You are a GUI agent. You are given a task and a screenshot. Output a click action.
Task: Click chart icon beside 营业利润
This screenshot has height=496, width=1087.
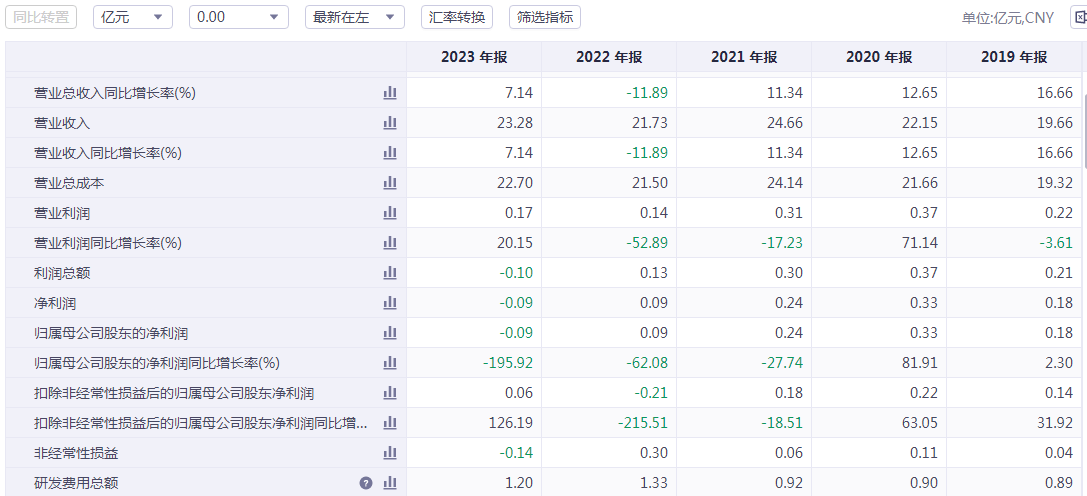pos(390,213)
